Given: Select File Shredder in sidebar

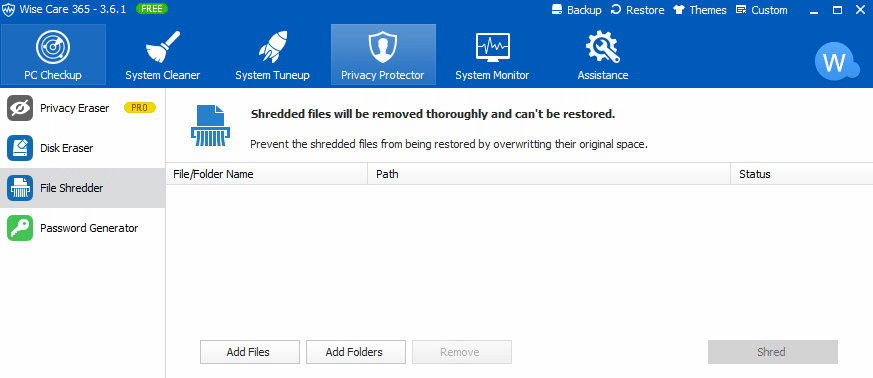Looking at the screenshot, I should pyautogui.click(x=82, y=188).
